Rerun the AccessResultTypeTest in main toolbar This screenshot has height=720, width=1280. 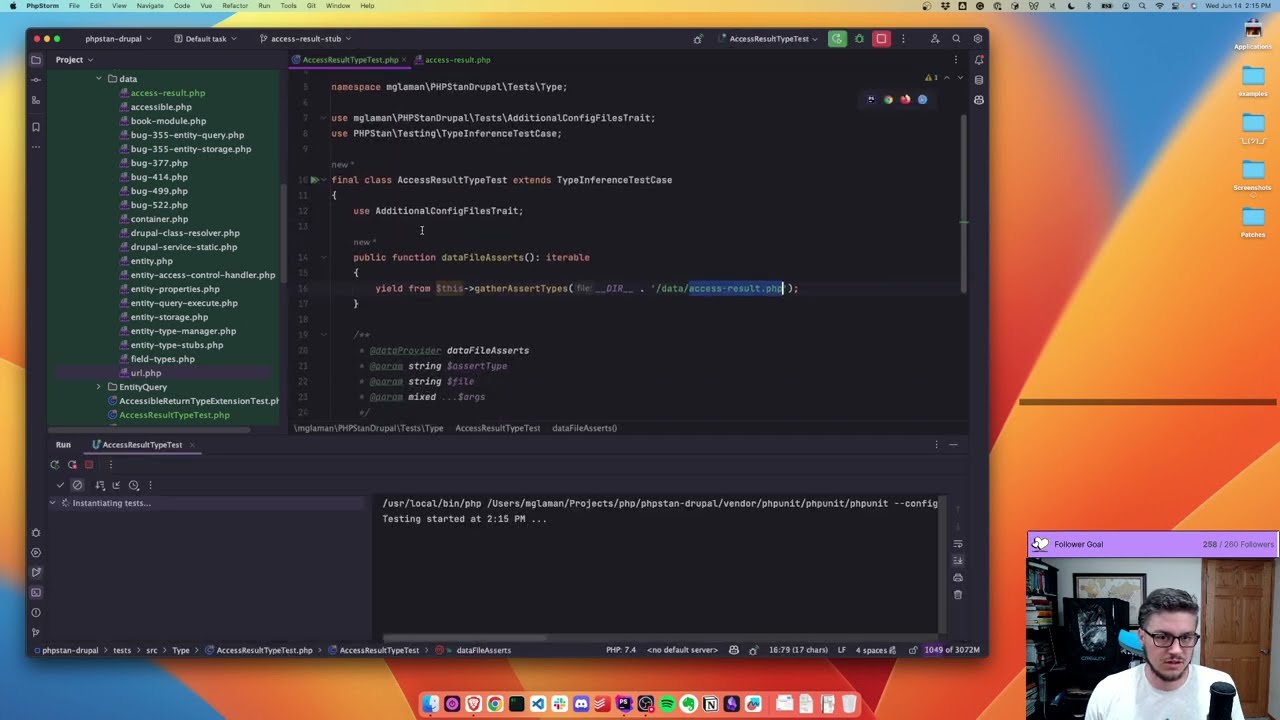pyautogui.click(x=837, y=39)
